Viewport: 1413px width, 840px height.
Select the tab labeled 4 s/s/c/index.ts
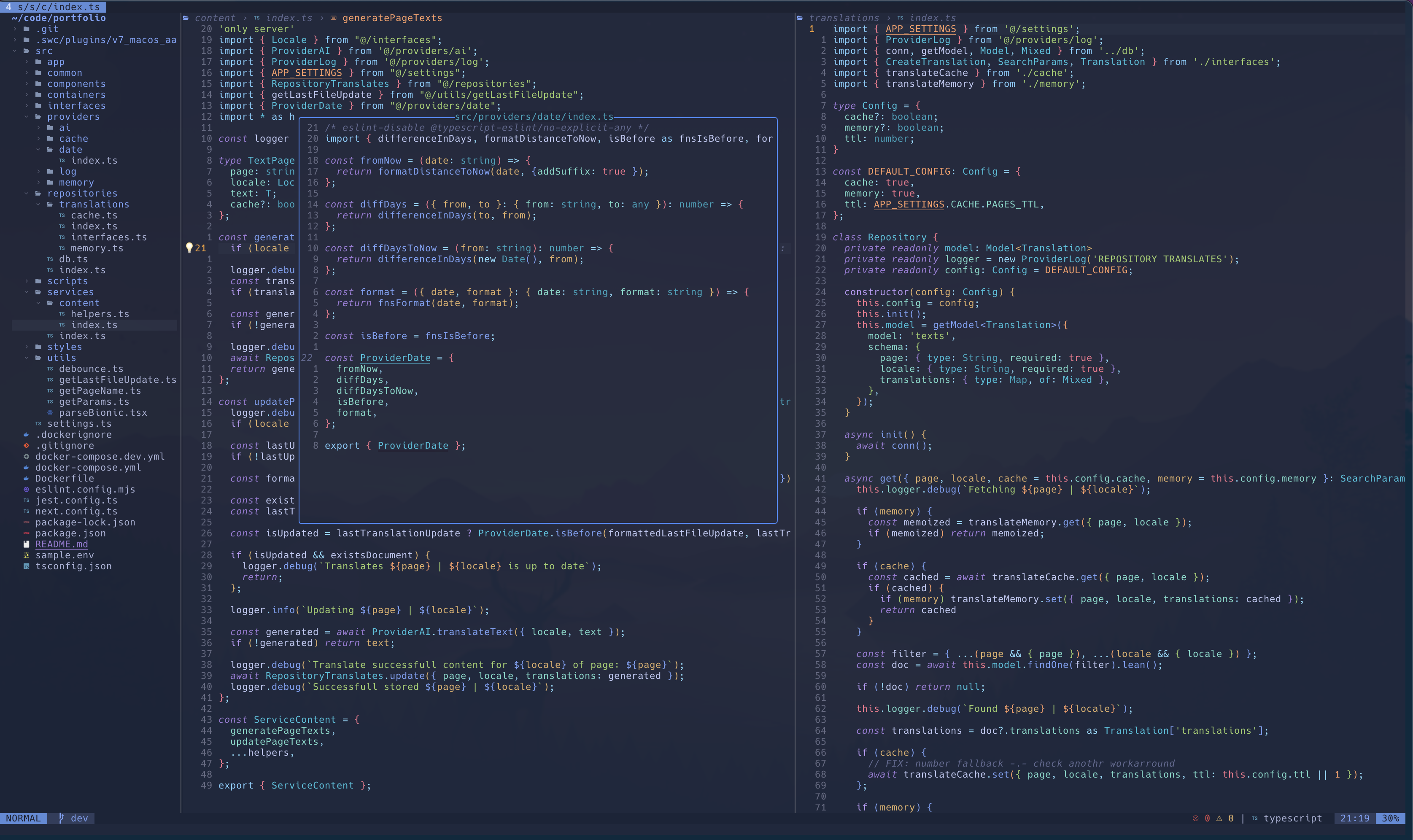53,7
